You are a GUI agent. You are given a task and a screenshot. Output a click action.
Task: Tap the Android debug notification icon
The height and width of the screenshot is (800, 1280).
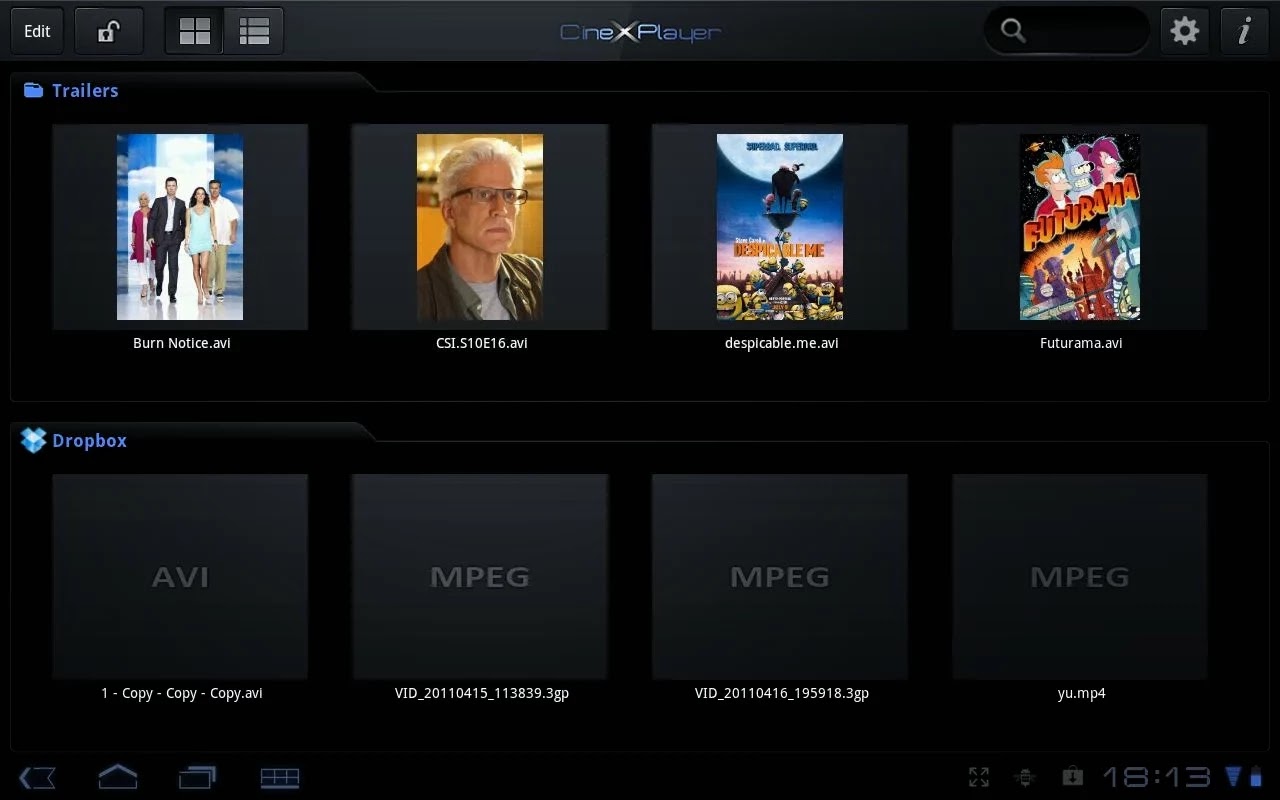(x=1024, y=777)
